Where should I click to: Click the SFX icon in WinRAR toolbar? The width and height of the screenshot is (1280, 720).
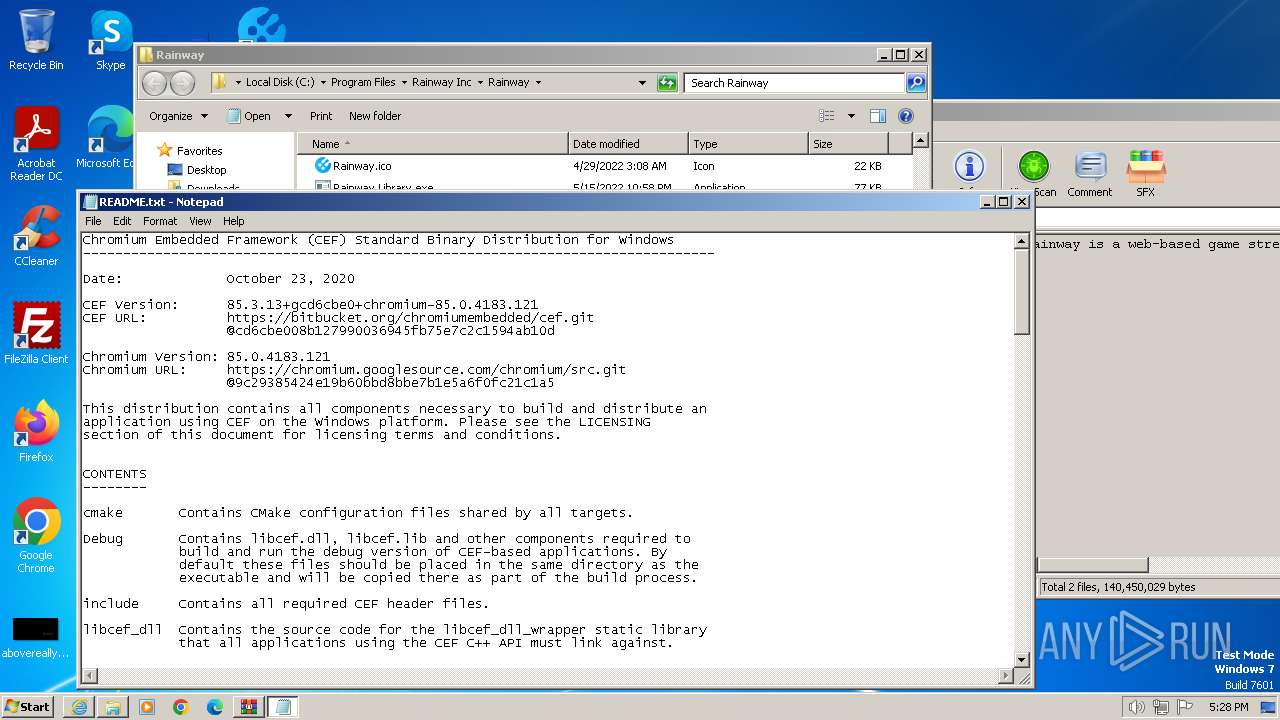tap(1145, 173)
